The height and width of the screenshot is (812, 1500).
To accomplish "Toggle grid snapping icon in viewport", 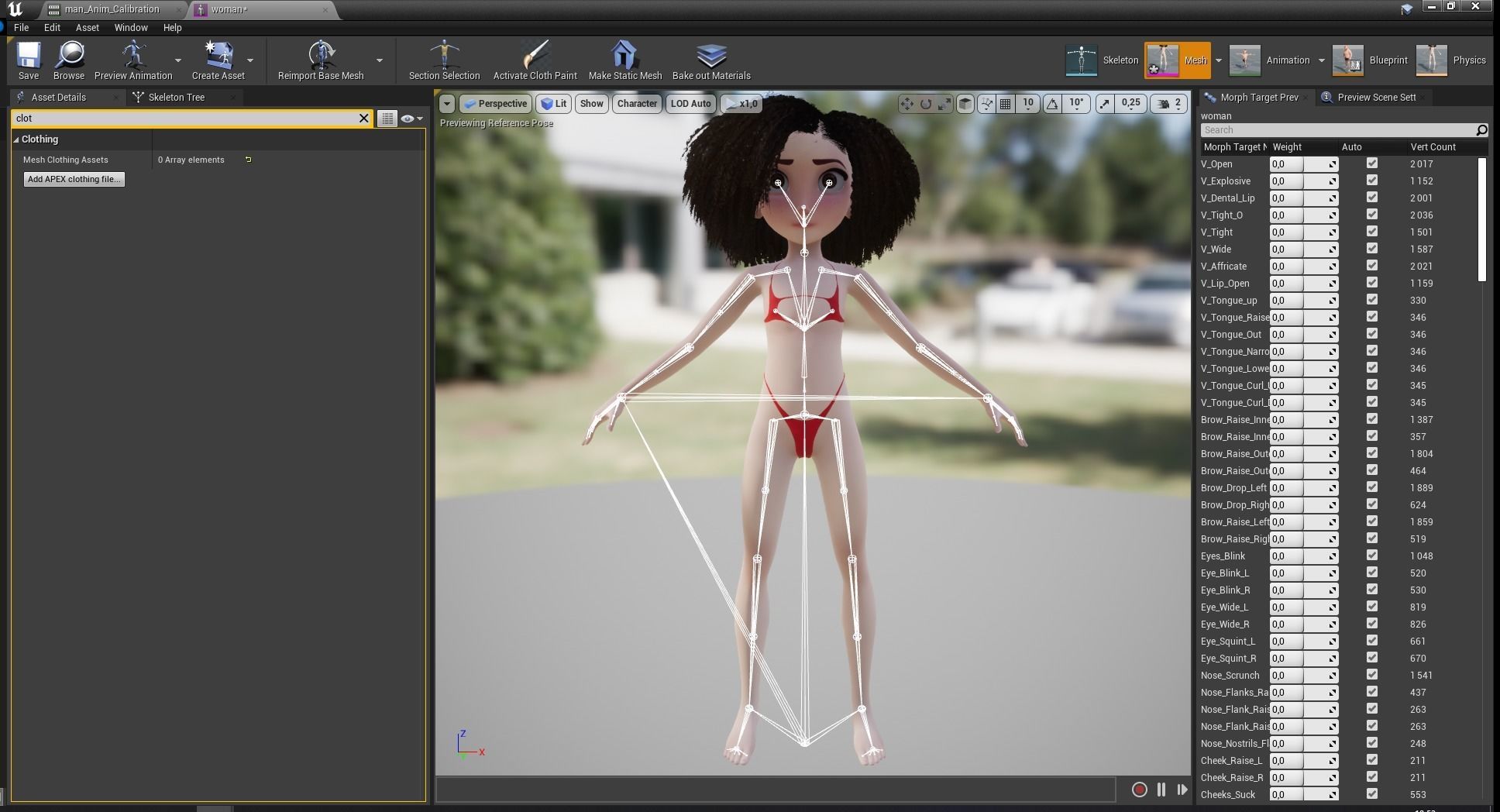I will 1005,104.
